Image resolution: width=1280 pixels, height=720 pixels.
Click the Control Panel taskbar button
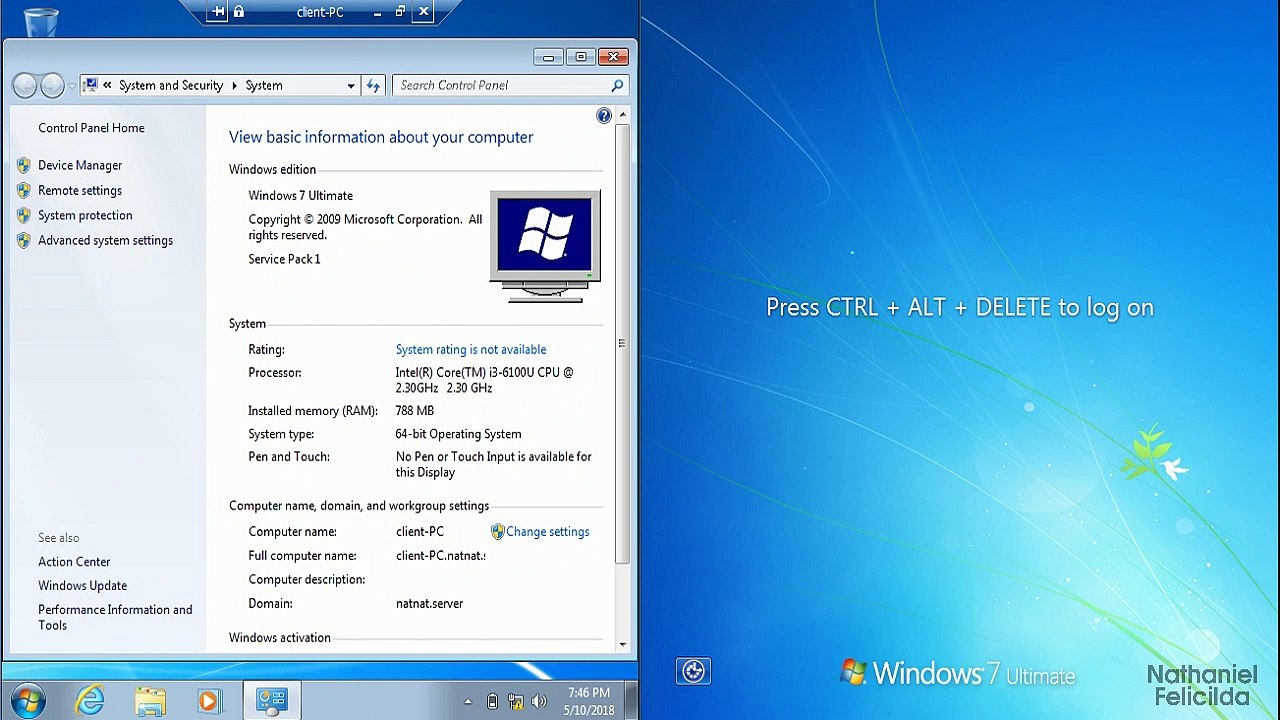271,700
